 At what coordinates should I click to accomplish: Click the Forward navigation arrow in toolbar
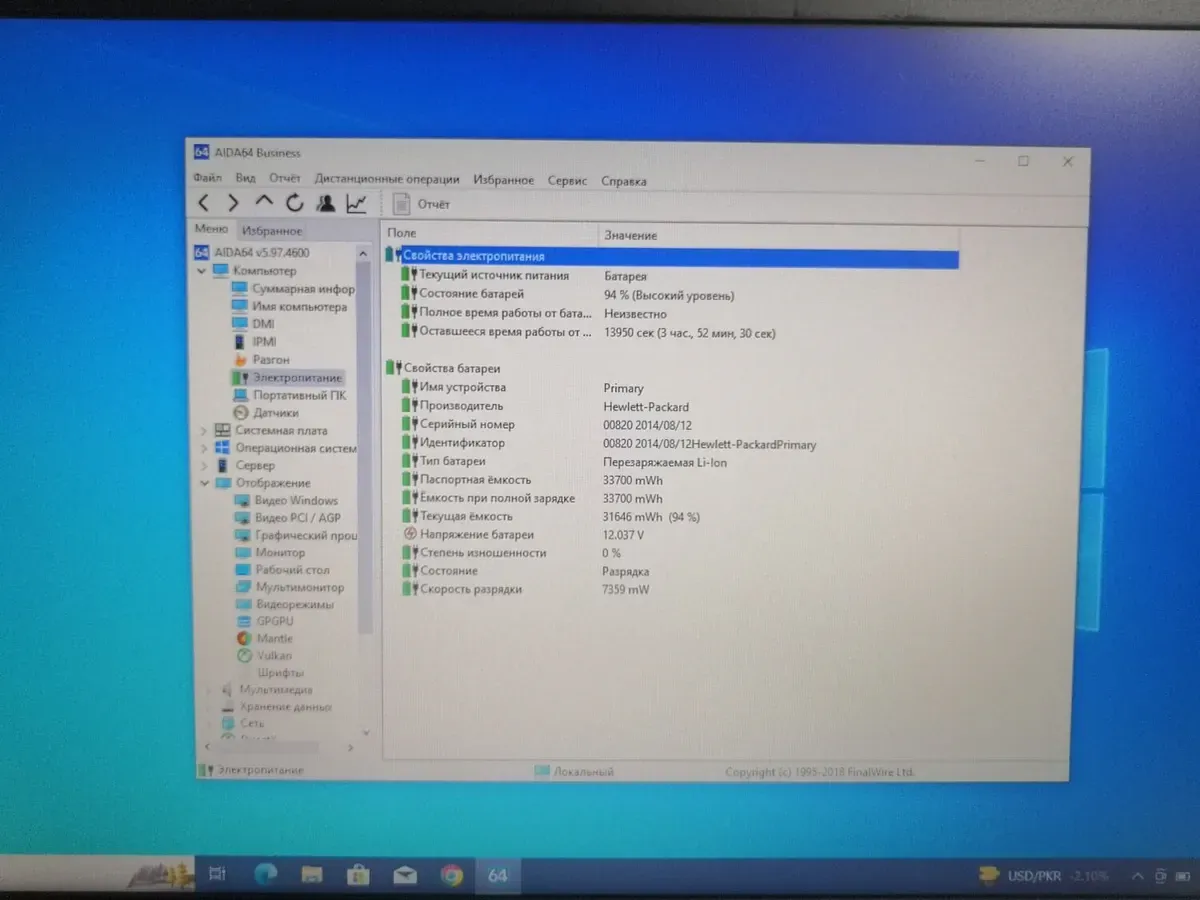pos(233,203)
